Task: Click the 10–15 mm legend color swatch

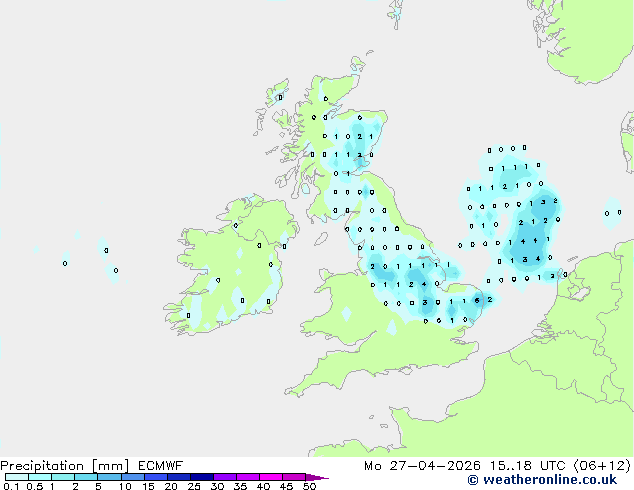Action: (x=133, y=477)
